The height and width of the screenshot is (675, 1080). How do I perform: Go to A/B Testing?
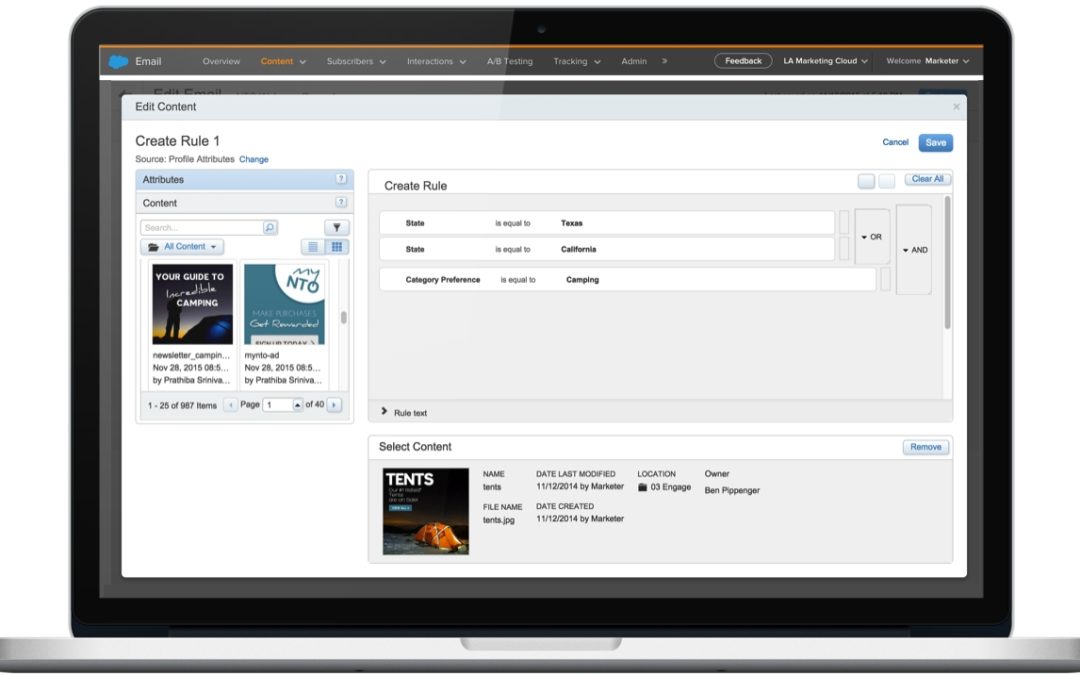tap(510, 61)
